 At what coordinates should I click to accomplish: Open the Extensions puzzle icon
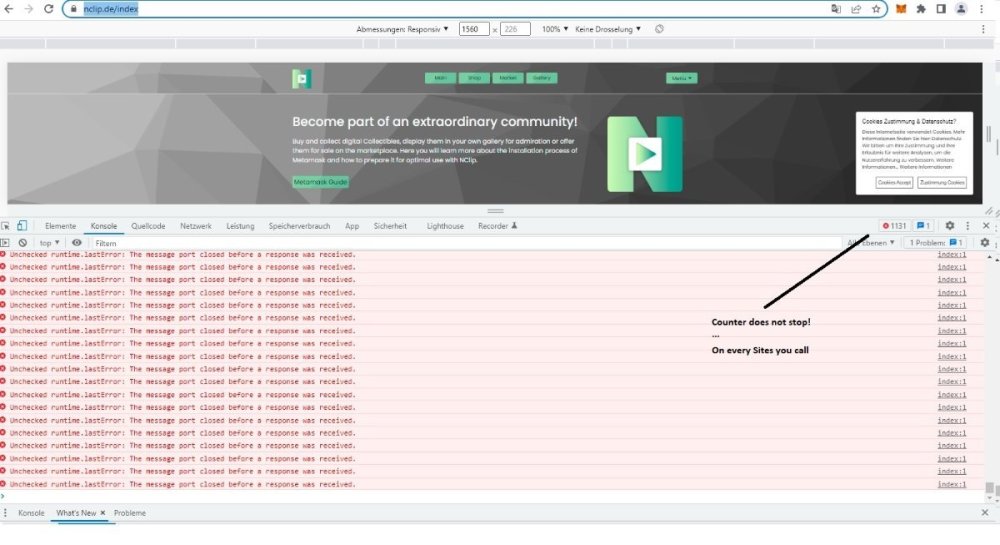[x=921, y=9]
